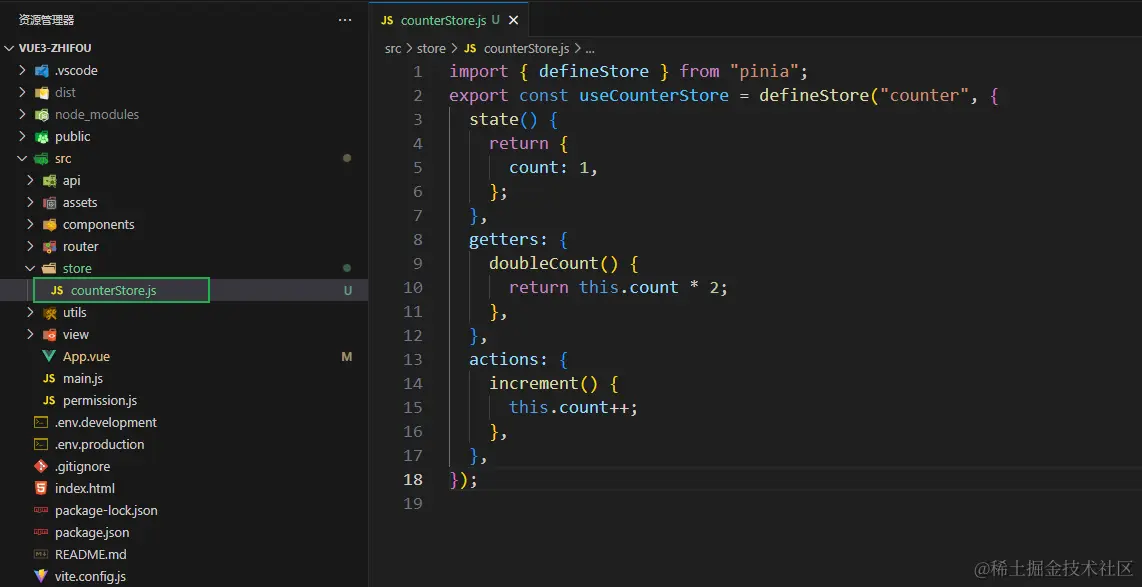Viewport: 1142px width, 587px height.
Task: Click the src folder icon
Action: point(42,158)
